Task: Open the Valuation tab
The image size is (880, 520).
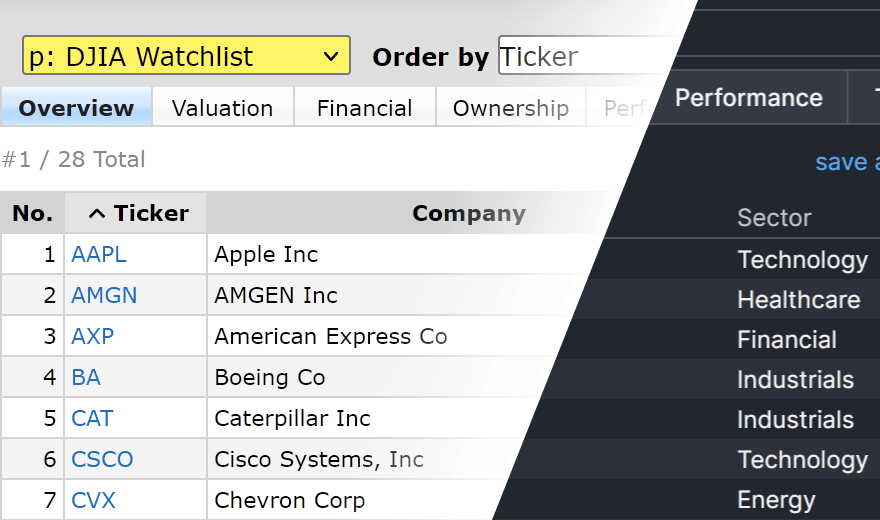Action: 222,108
